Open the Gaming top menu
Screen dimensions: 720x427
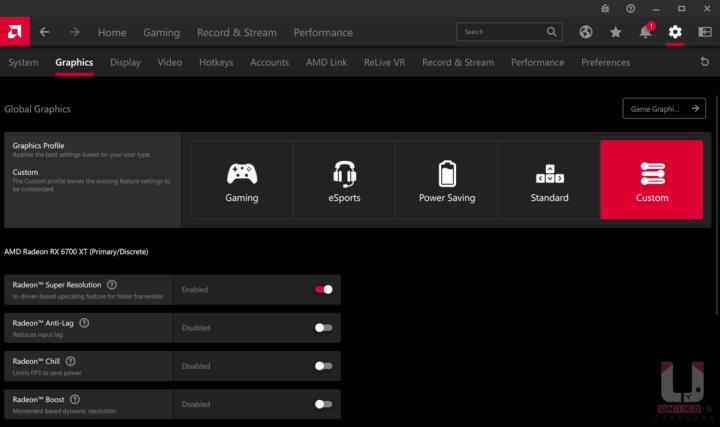(x=162, y=33)
